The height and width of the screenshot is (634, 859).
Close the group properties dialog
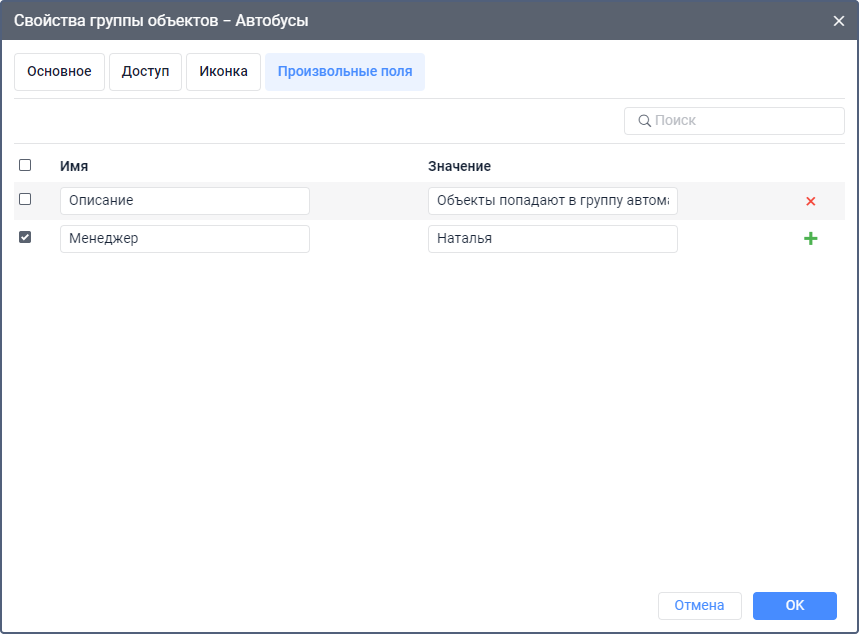click(x=838, y=20)
